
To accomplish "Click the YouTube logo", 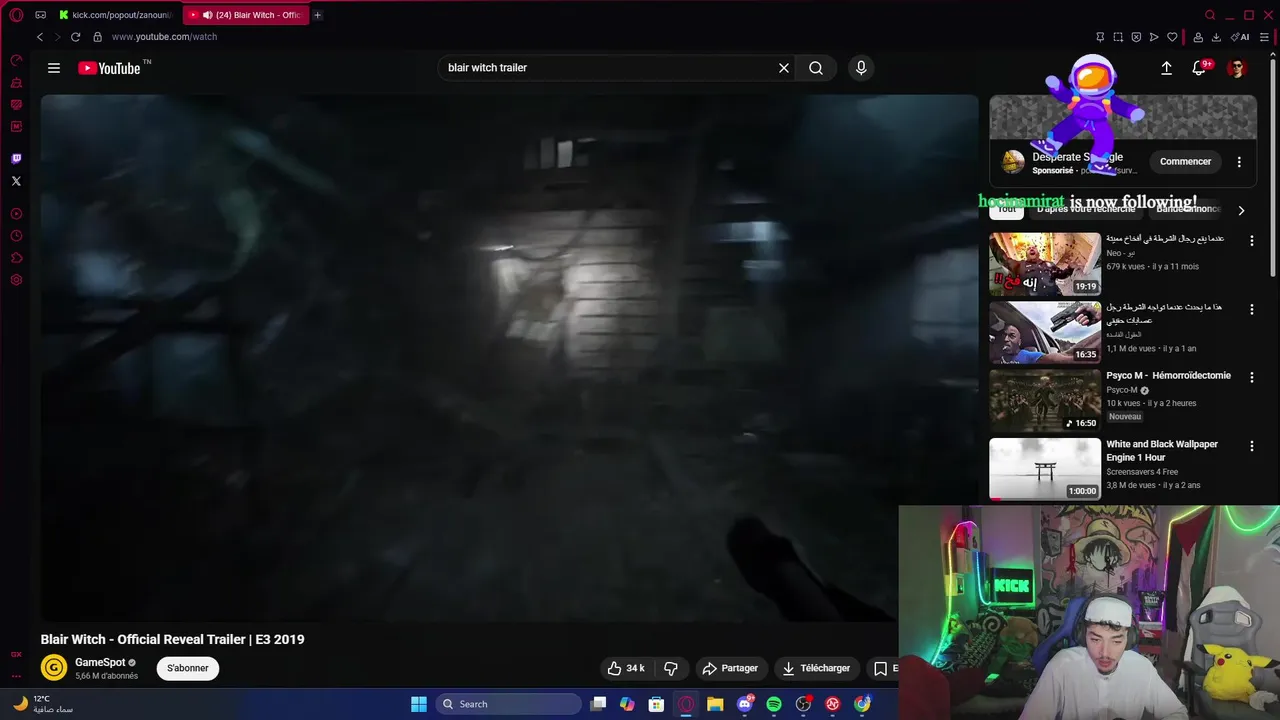I will pyautogui.click(x=109, y=68).
